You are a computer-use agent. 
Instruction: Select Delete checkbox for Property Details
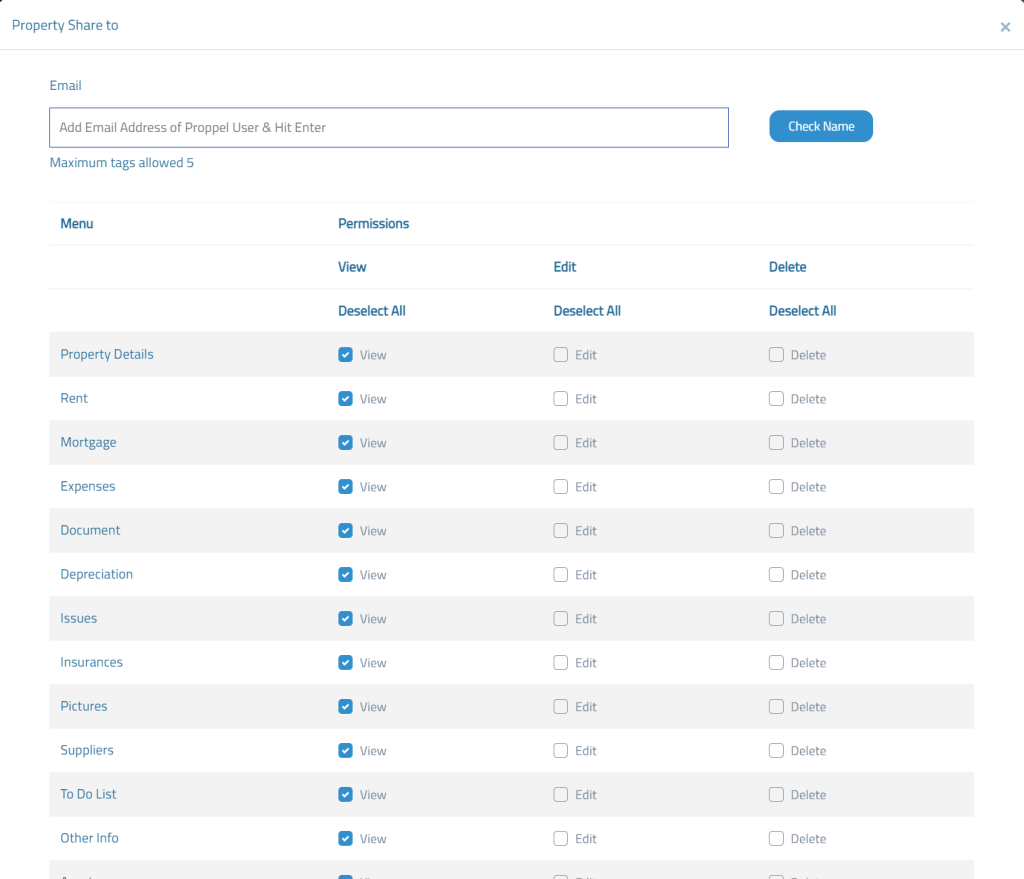coord(776,355)
